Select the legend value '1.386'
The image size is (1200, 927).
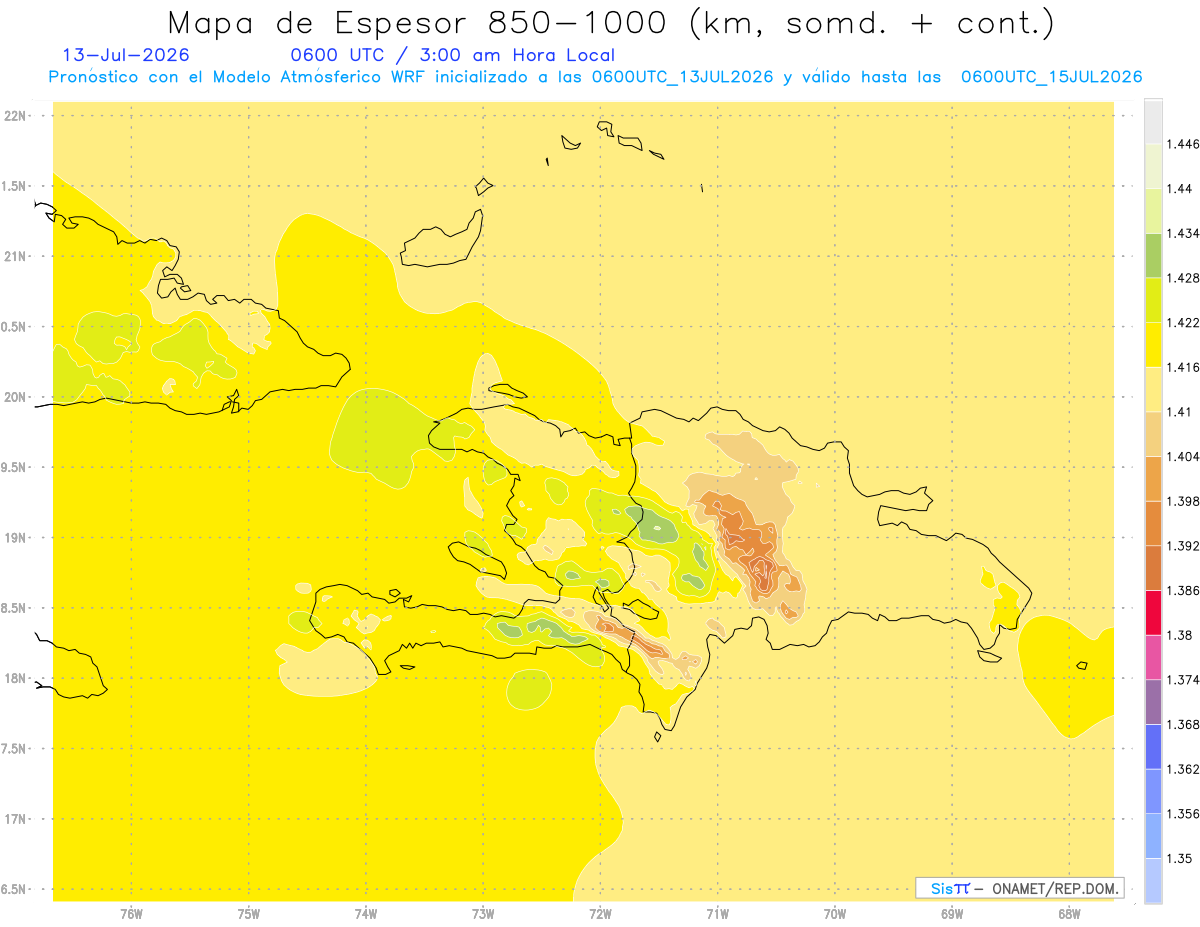[x=1183, y=590]
